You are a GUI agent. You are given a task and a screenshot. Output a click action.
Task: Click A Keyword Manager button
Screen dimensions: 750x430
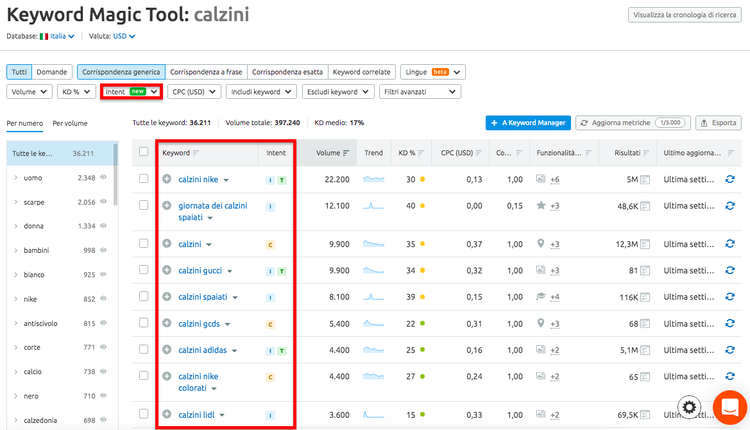(x=528, y=123)
